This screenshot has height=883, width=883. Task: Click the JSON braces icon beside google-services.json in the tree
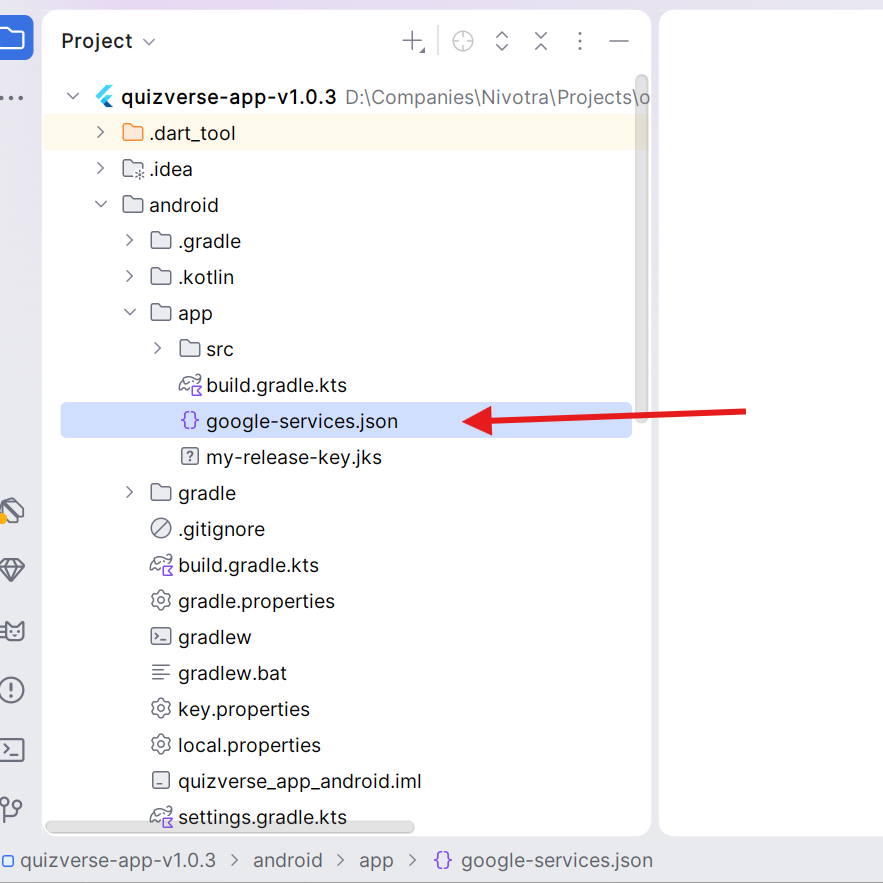pos(190,420)
